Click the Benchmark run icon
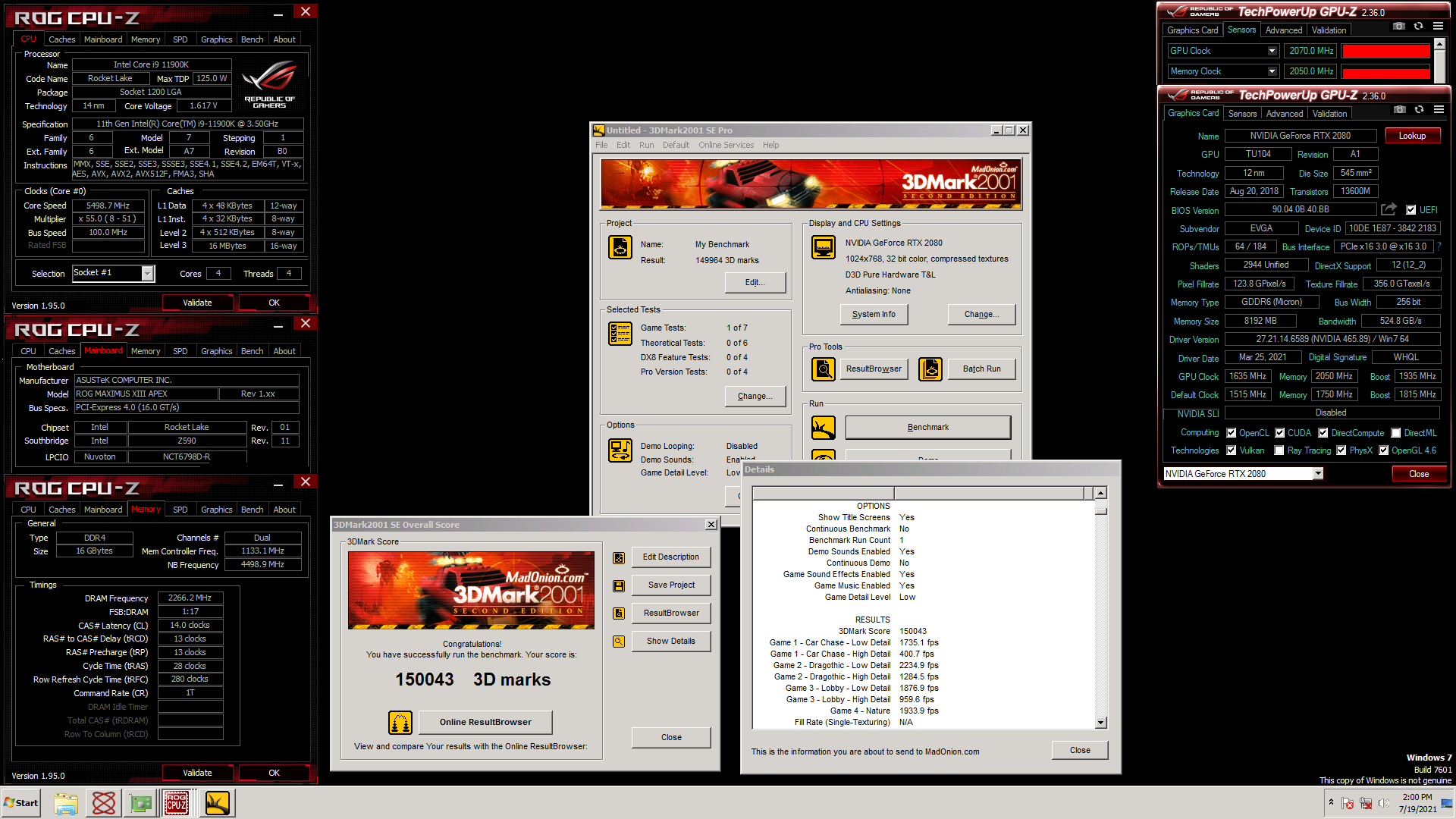1456x819 pixels. [824, 428]
